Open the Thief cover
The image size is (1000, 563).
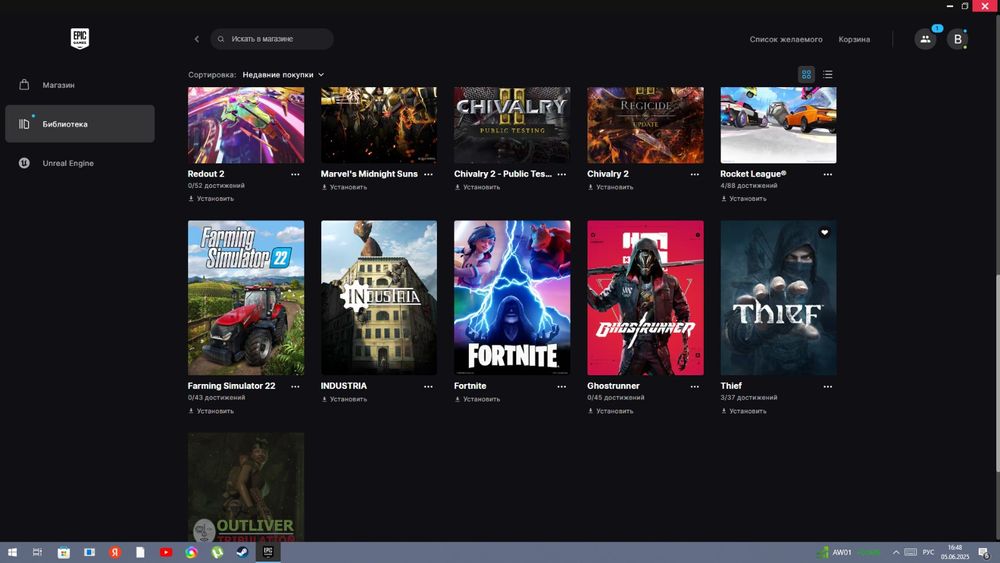(779, 298)
